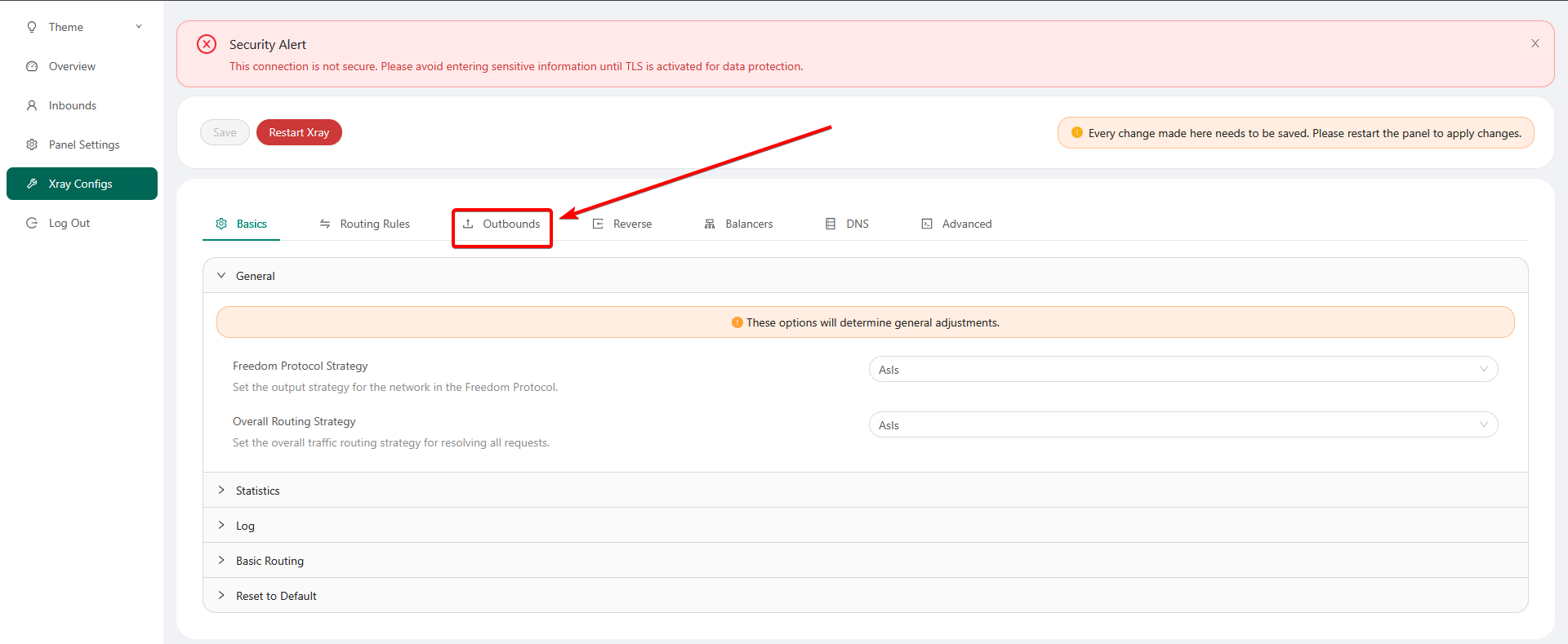Switch to the Routing Rules tab
This screenshot has width=1568, height=644.
(365, 224)
